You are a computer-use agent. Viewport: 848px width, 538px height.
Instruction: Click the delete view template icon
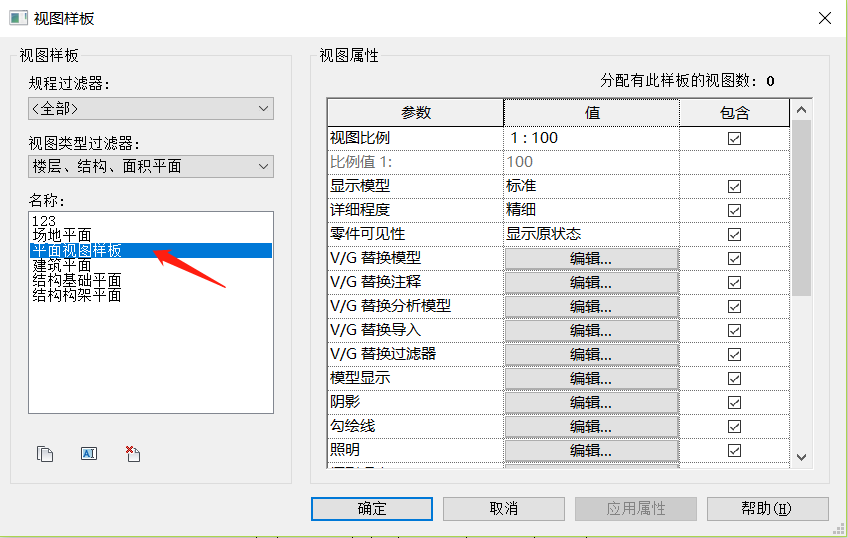tap(133, 454)
